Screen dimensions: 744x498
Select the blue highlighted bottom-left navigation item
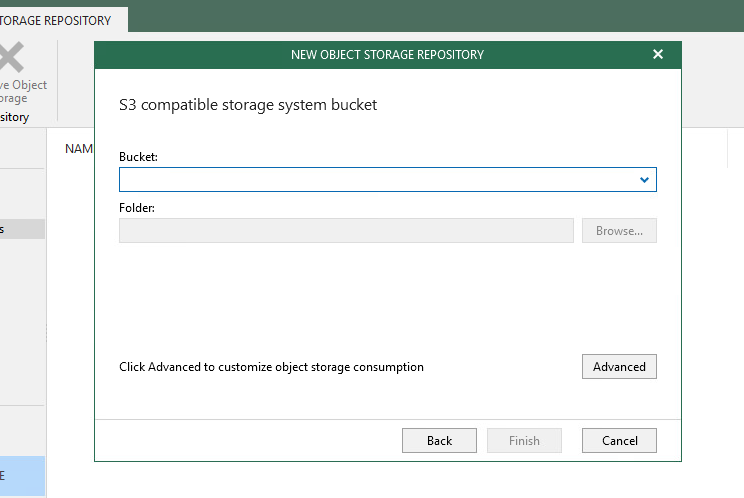pos(22,476)
